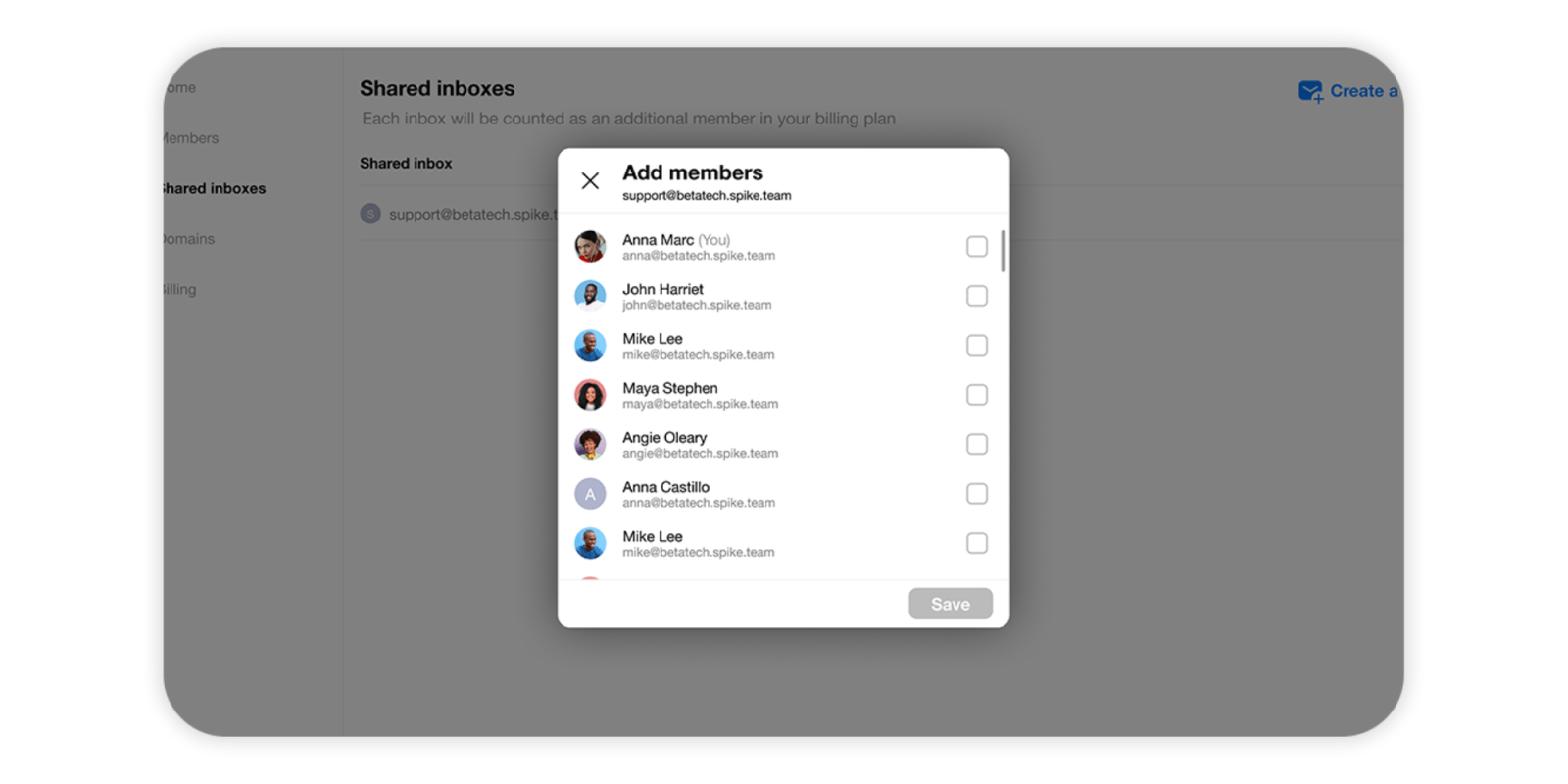This screenshot has height=784, width=1568.
Task: Click Maya Stephen's avatar picture
Action: (x=590, y=395)
